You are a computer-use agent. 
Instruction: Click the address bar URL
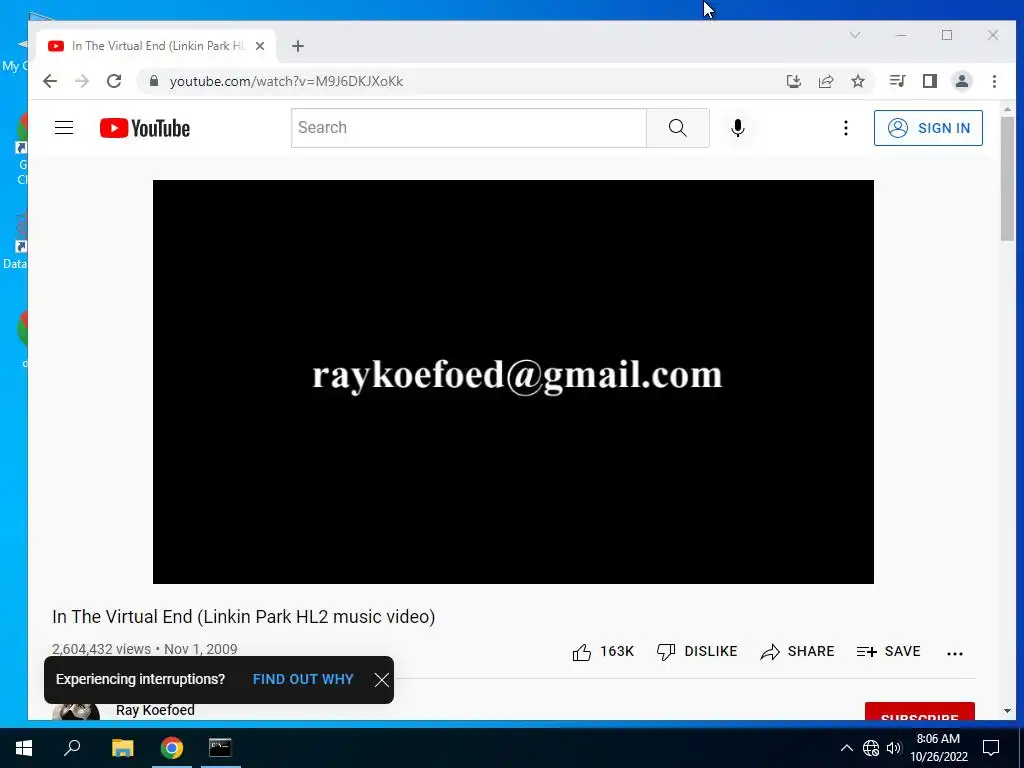tap(286, 82)
